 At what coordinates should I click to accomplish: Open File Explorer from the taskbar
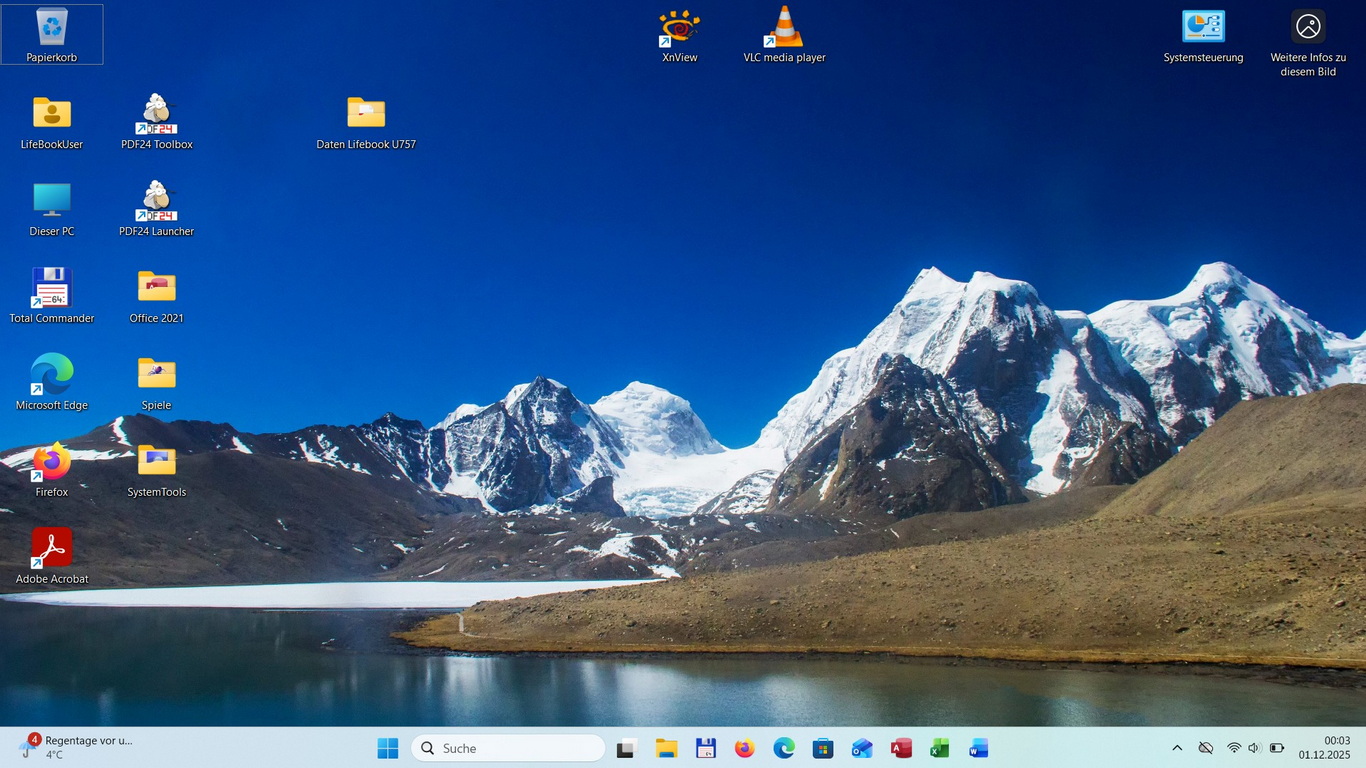point(666,748)
